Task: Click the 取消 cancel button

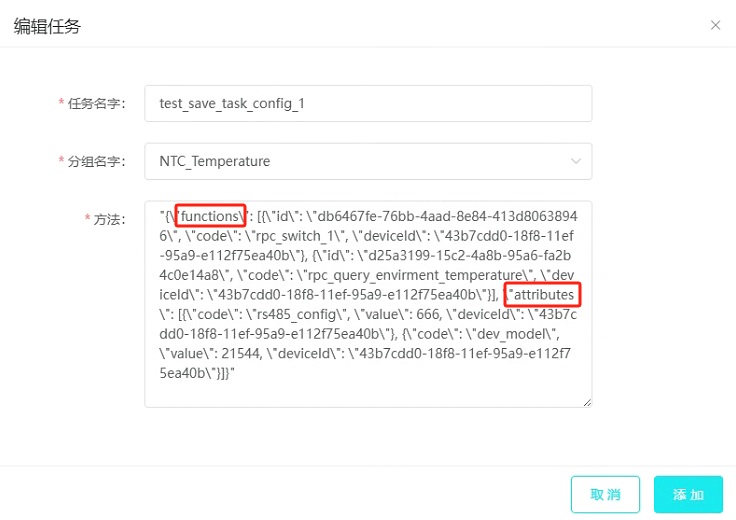Action: [605, 494]
